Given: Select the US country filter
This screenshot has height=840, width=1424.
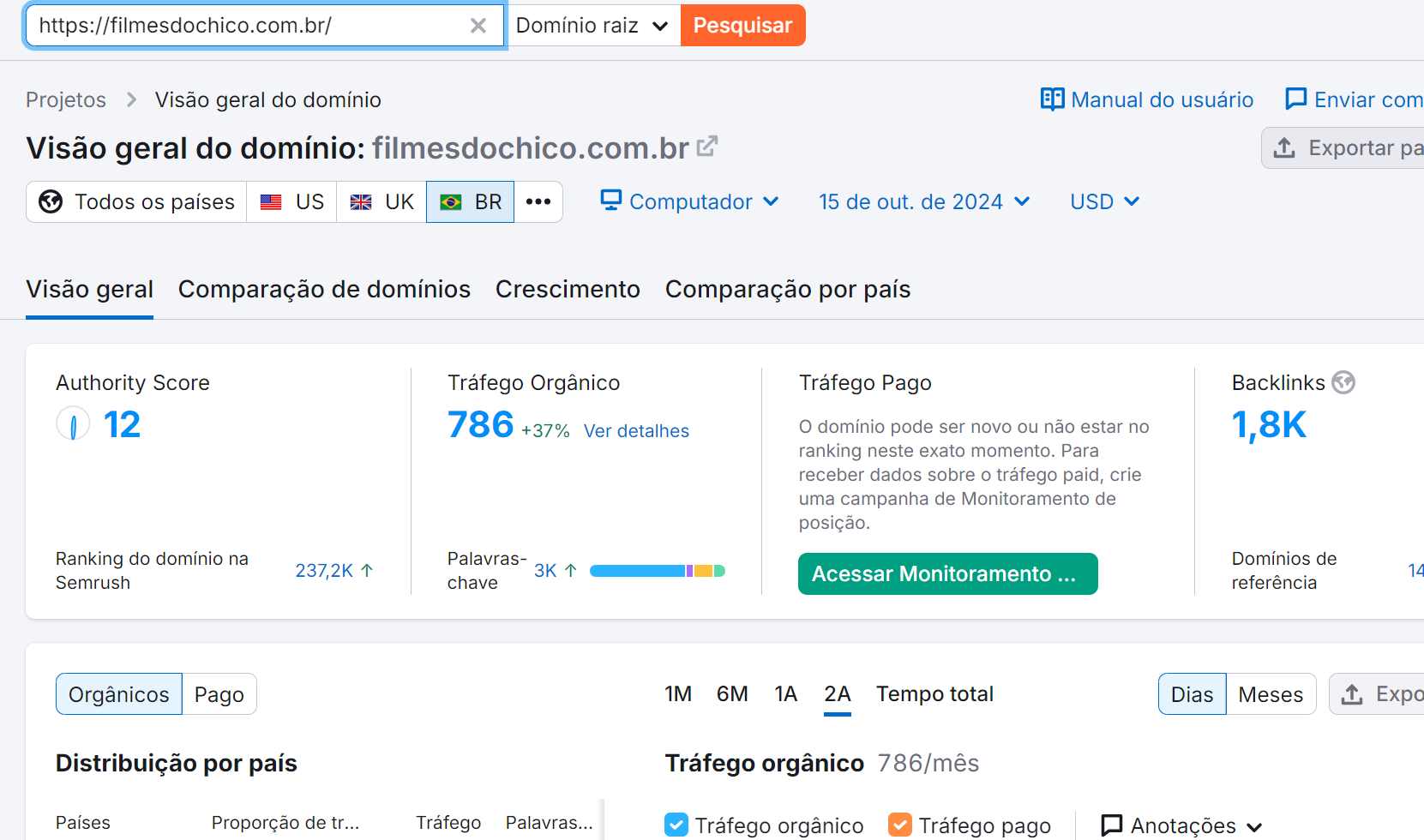Looking at the screenshot, I should pos(291,202).
